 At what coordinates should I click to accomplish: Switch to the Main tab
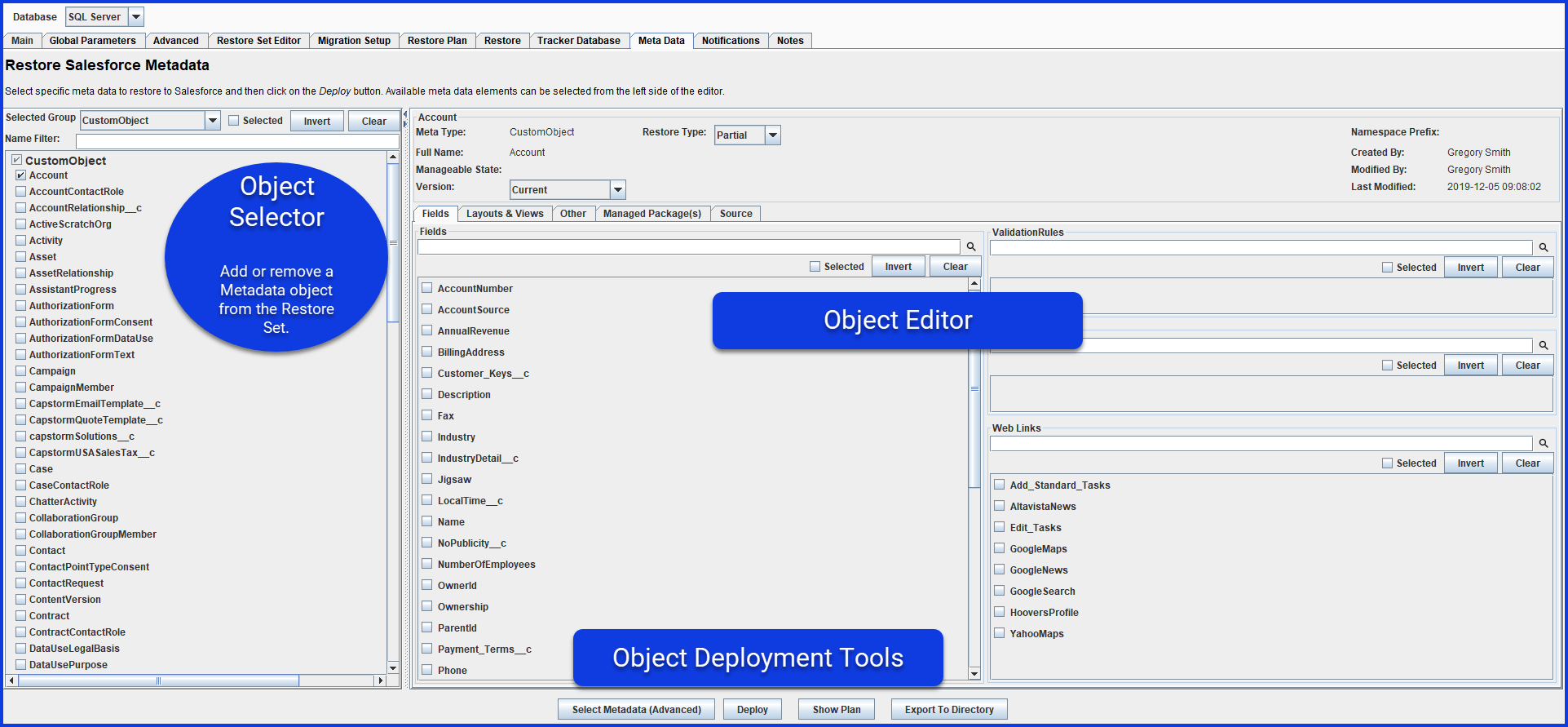point(23,41)
